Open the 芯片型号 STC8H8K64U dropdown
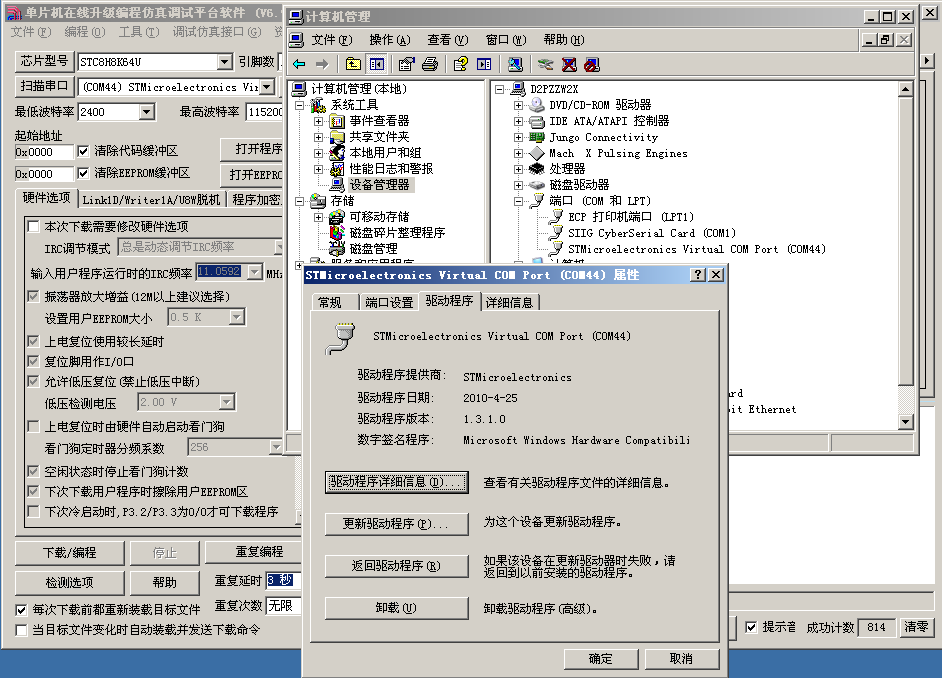The height and width of the screenshot is (678, 942). [225, 61]
